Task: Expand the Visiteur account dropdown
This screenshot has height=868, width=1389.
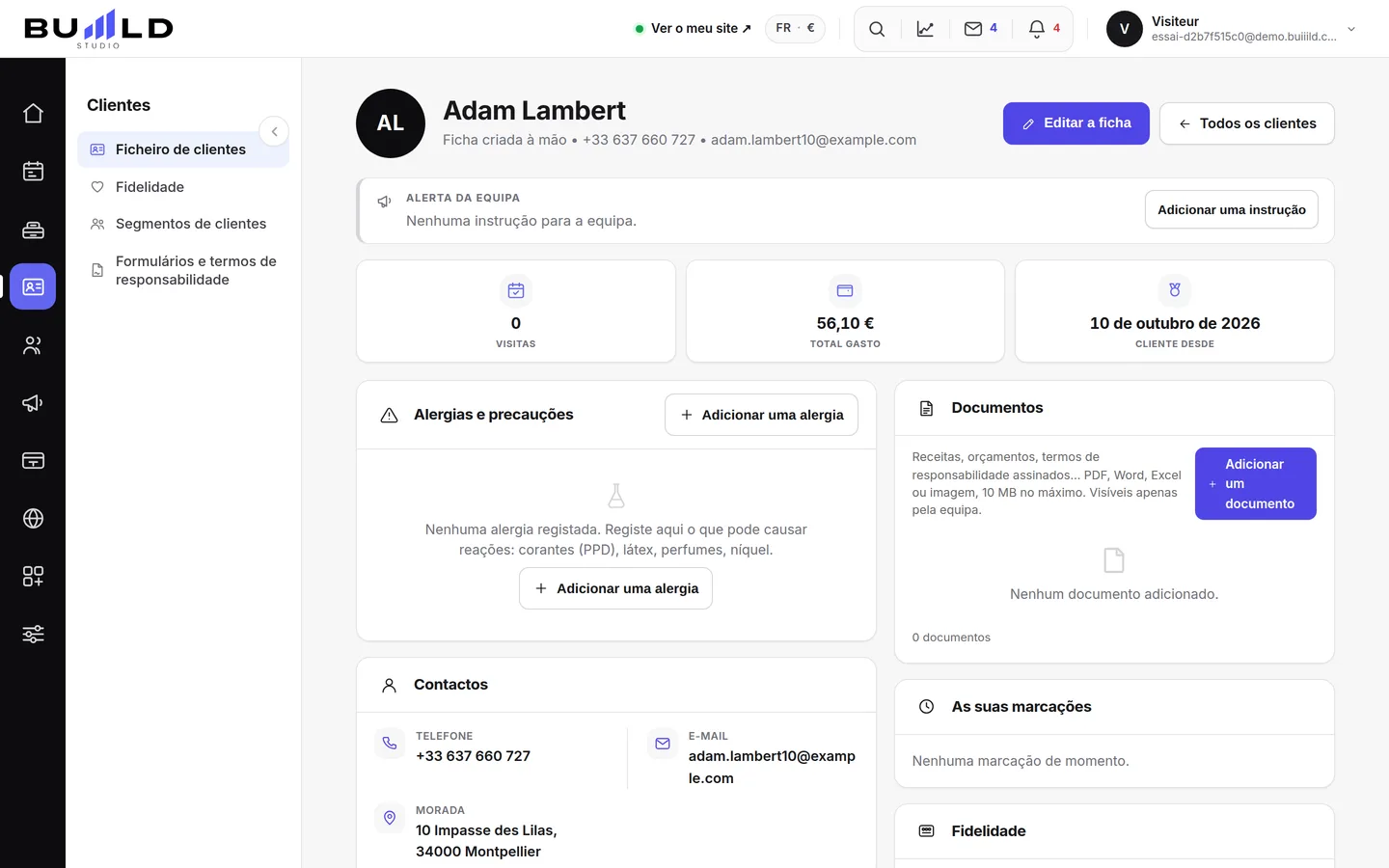Action: [x=1232, y=29]
